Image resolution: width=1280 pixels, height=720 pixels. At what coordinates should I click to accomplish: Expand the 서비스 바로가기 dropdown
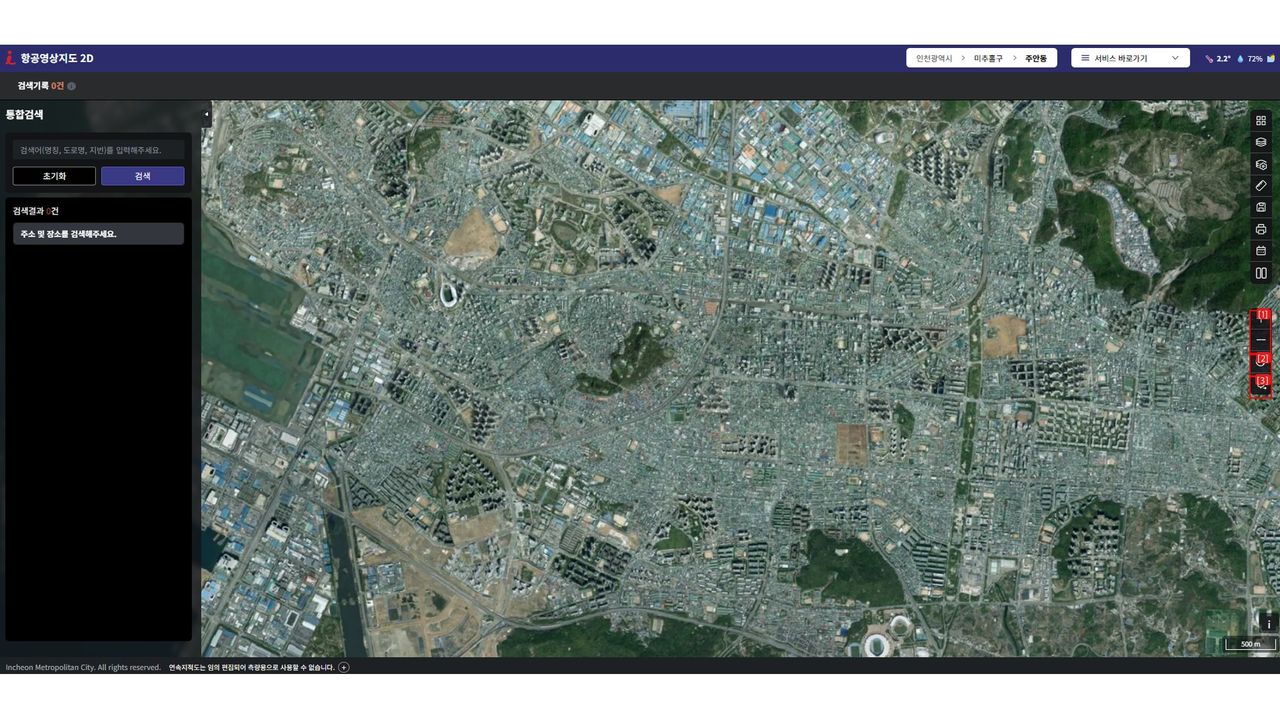tap(1130, 58)
